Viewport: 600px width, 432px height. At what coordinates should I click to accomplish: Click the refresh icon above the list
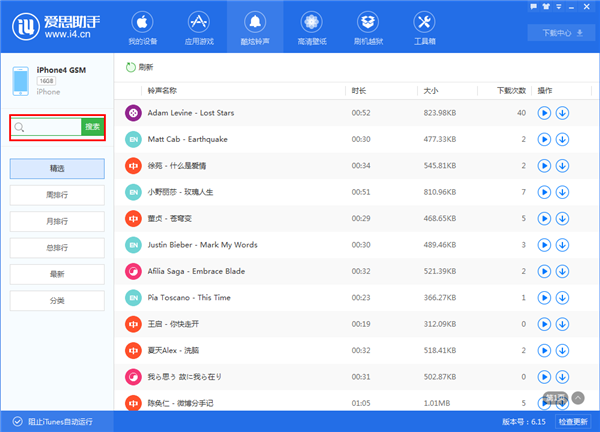[x=130, y=67]
